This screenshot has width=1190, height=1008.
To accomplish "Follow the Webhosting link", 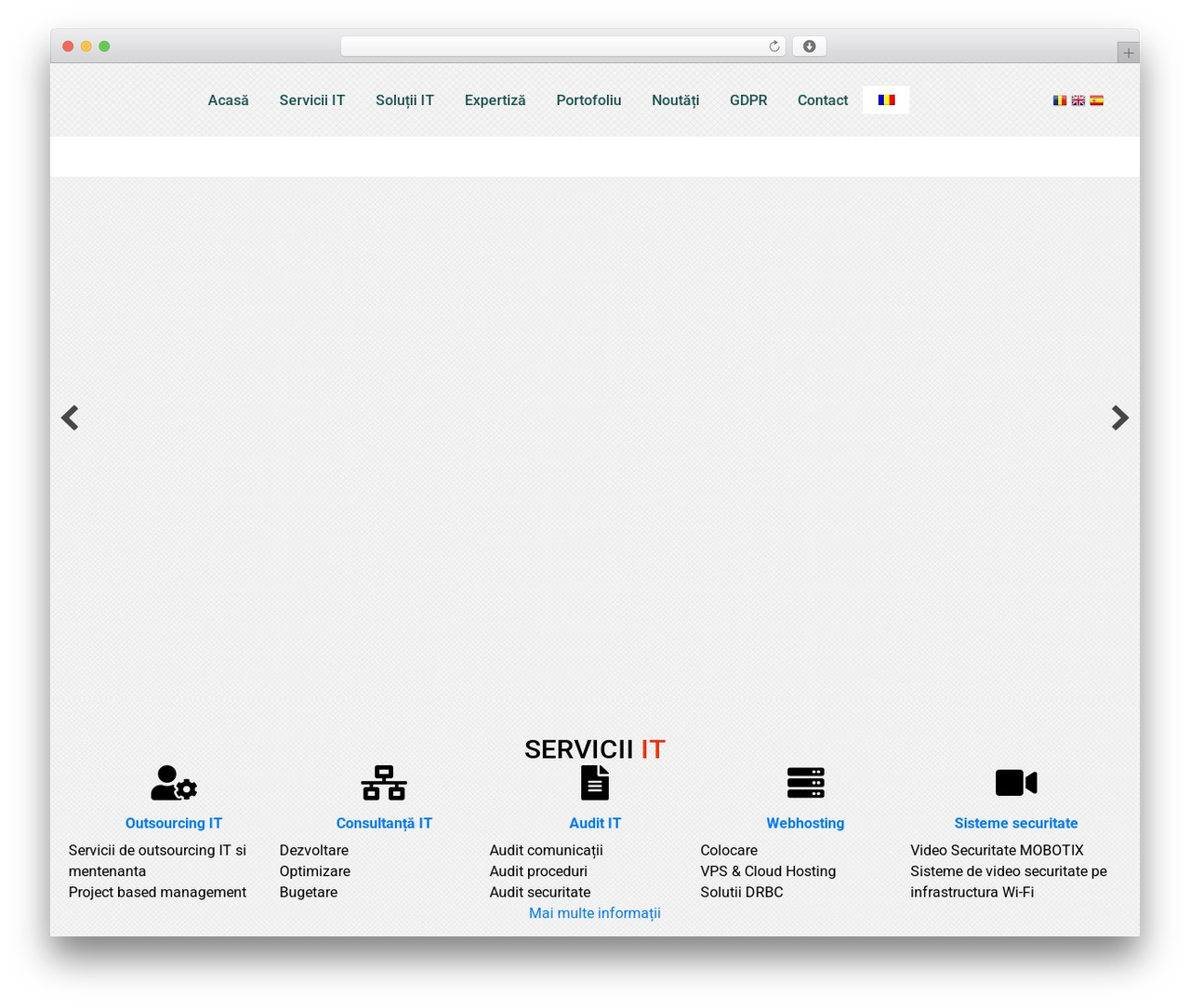I will tap(805, 823).
